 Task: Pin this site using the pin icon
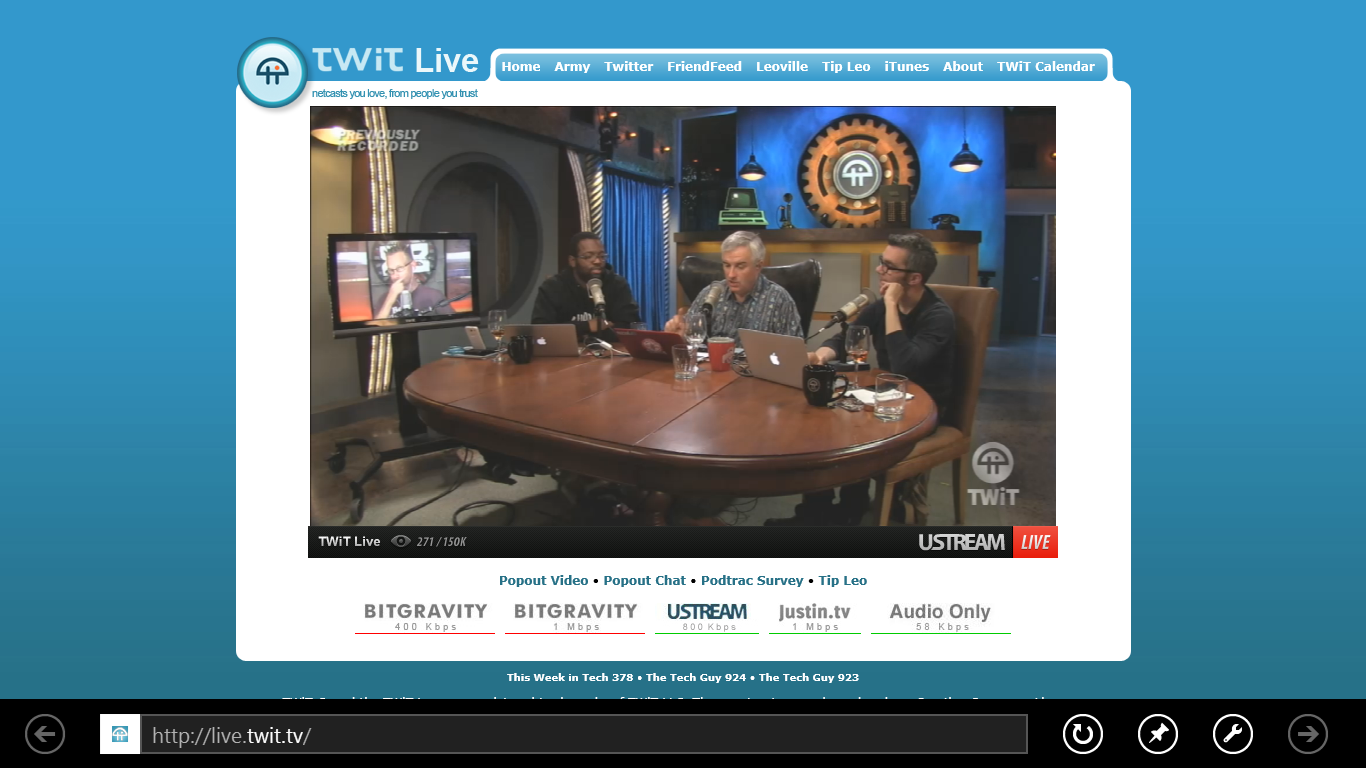click(x=1157, y=734)
